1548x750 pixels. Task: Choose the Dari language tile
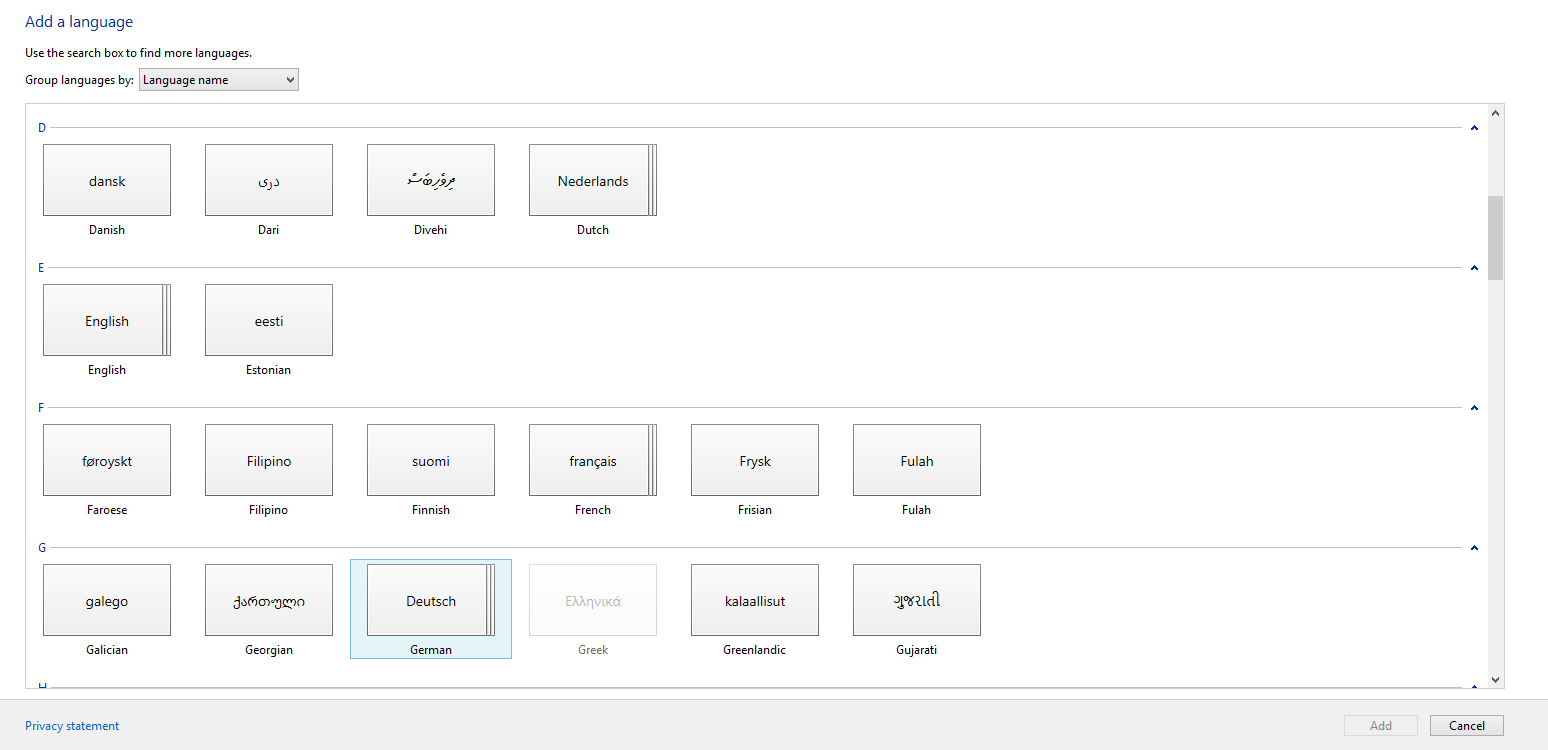(x=268, y=180)
